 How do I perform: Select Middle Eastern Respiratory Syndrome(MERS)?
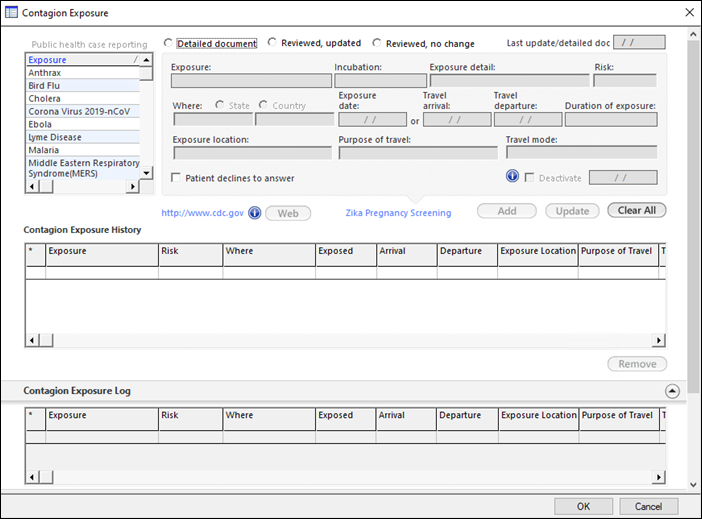pyautogui.click(x=83, y=168)
